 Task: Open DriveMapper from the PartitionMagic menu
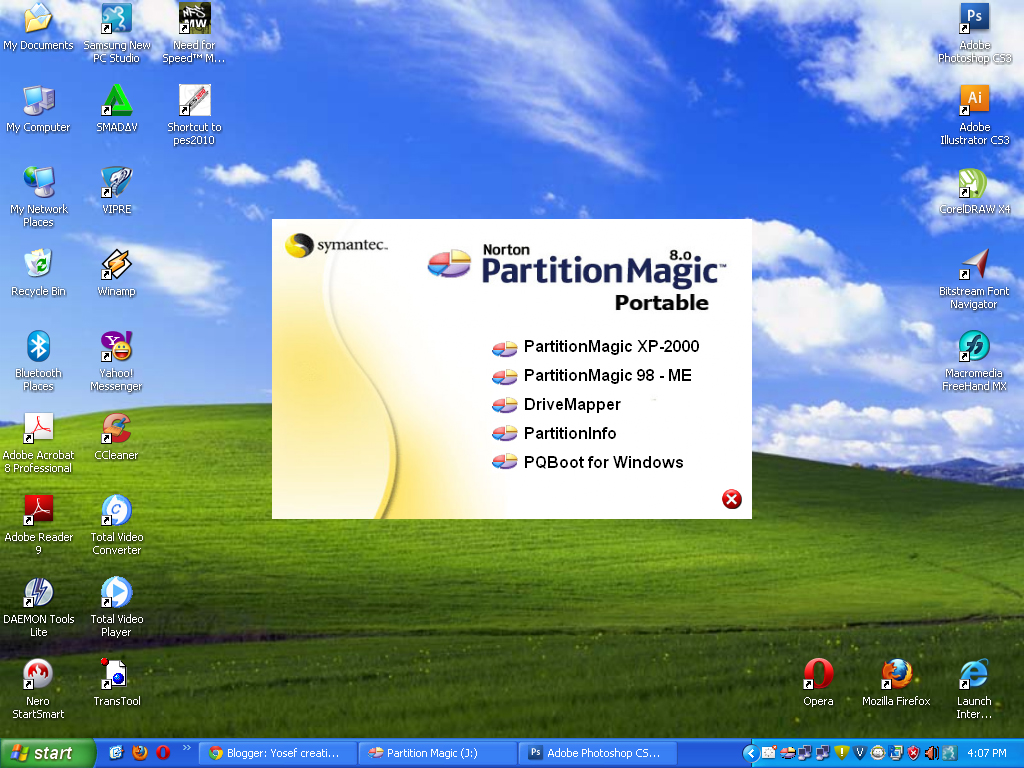tap(571, 405)
